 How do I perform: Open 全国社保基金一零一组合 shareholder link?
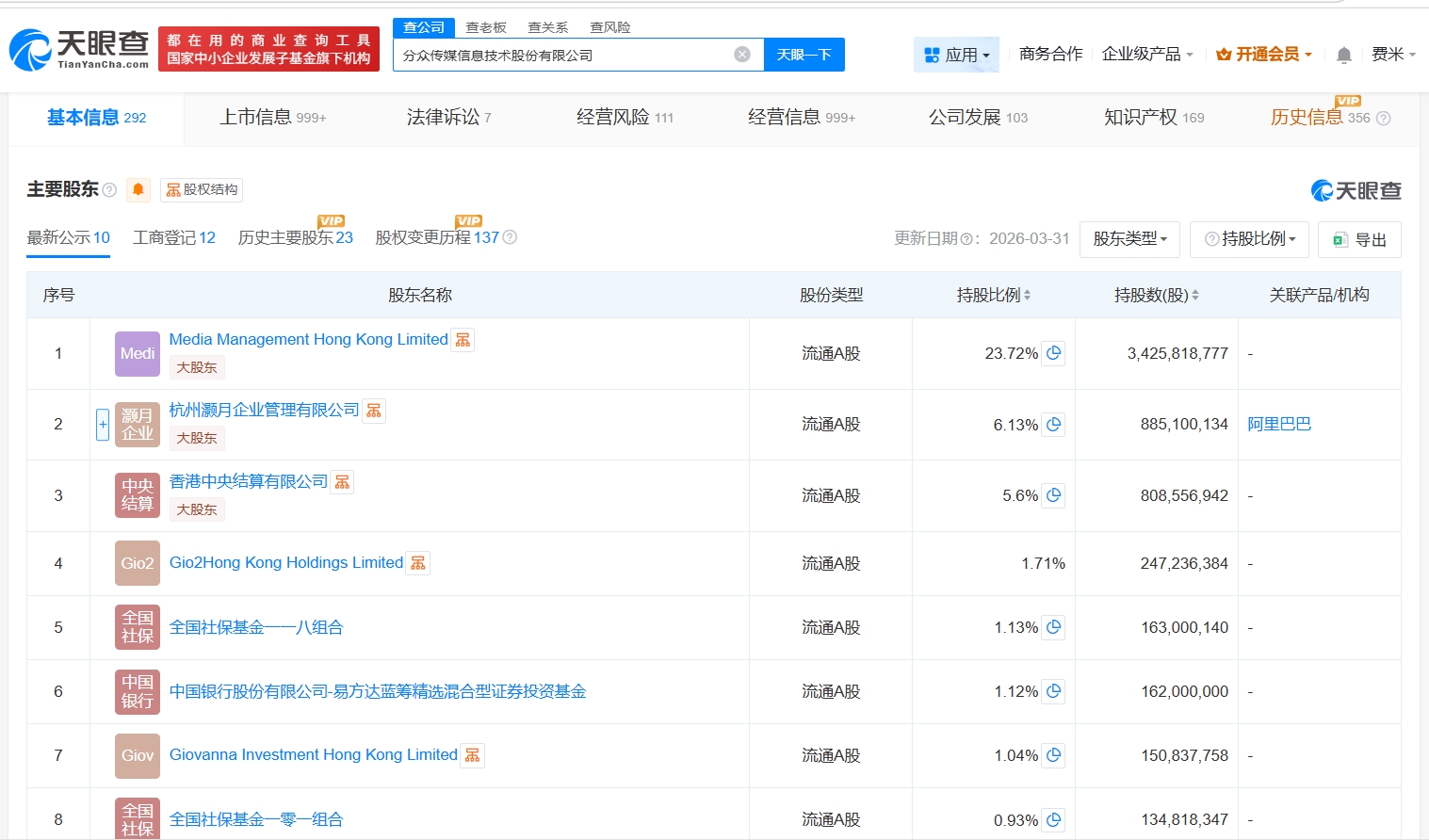pos(256,820)
